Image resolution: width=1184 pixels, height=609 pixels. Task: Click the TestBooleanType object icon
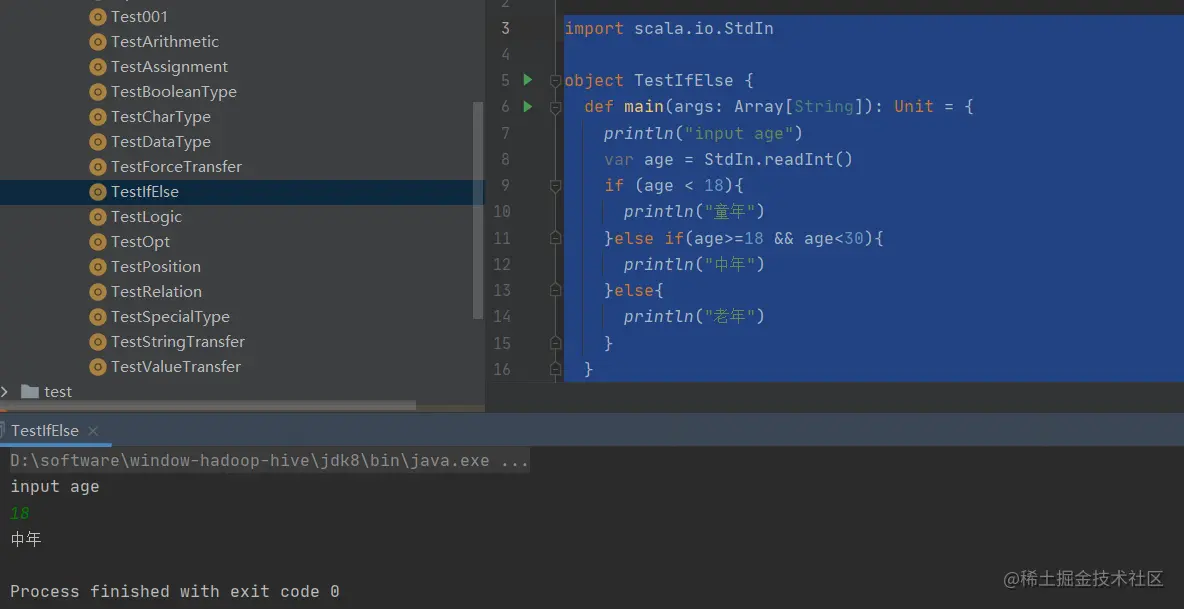pos(97,91)
